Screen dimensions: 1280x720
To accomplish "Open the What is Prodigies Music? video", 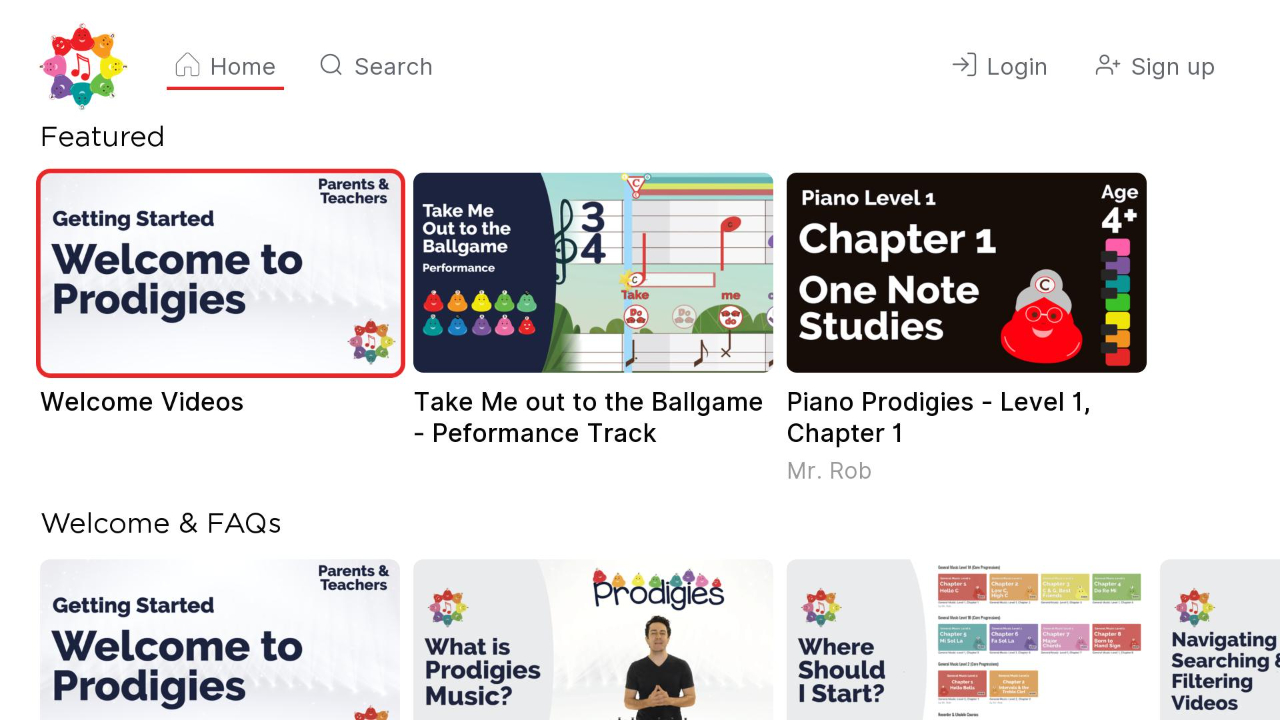I will click(593, 640).
